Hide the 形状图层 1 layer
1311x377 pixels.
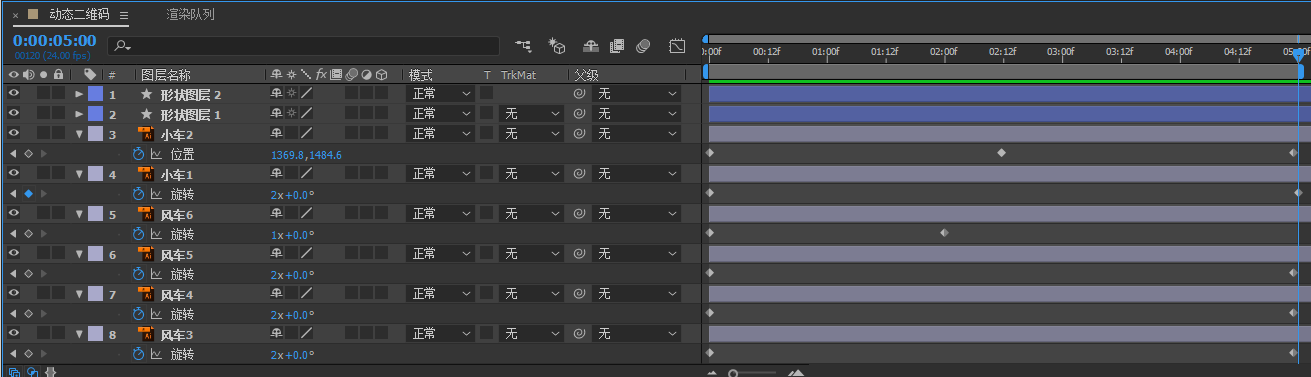click(x=14, y=114)
